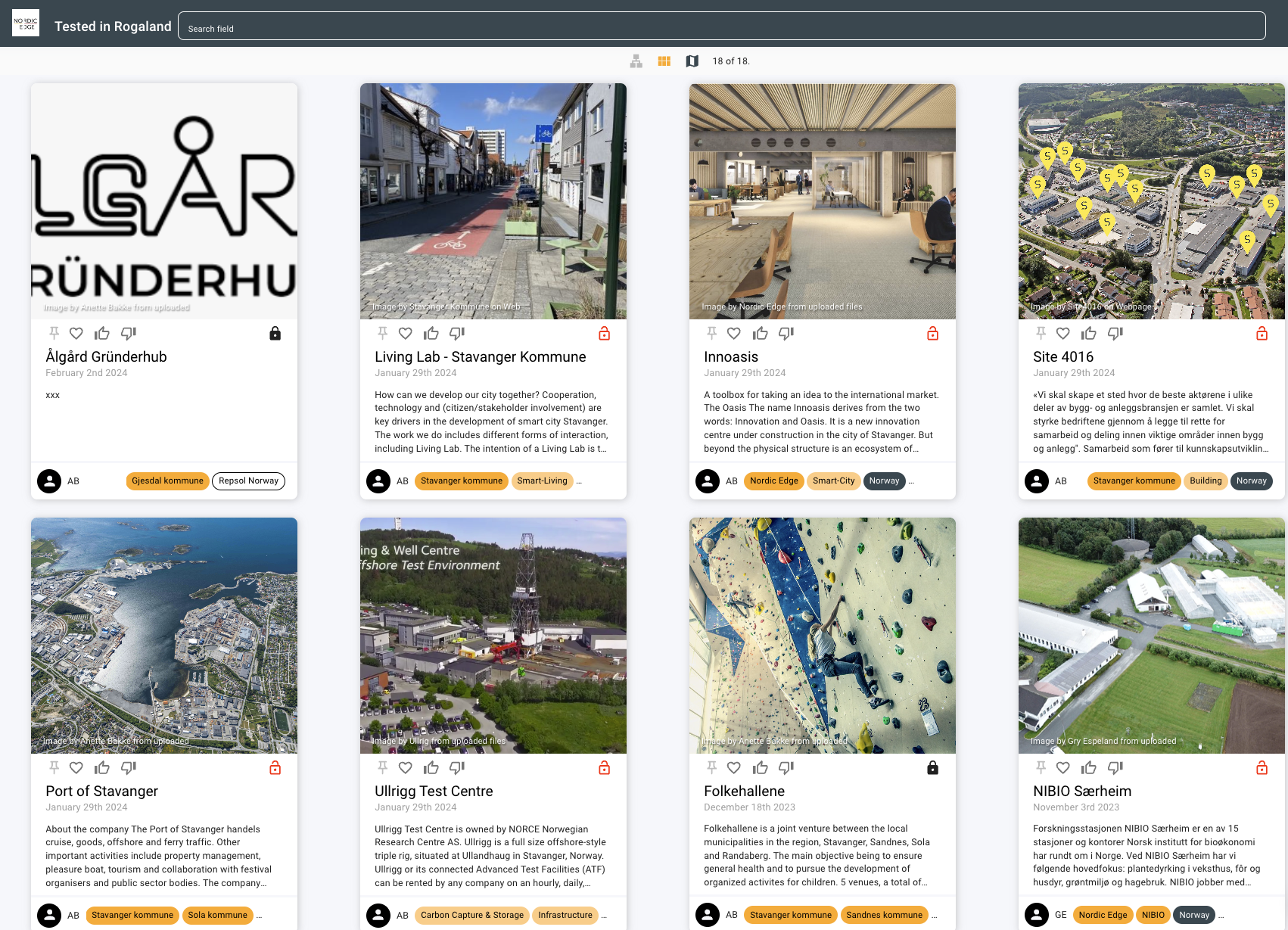Thumbs up Ullrigg Test Centre
This screenshot has height=930, width=1288.
(x=431, y=767)
